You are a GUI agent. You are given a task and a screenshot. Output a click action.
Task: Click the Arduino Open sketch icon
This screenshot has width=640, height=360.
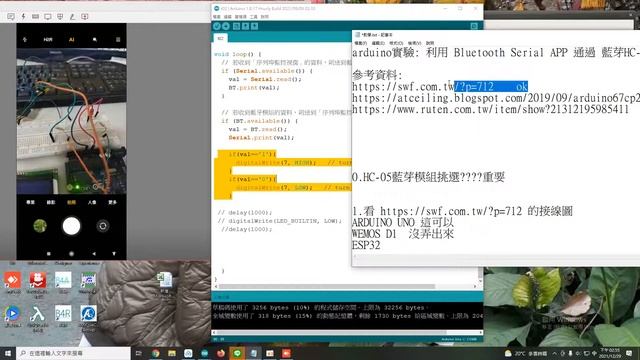click(245, 26)
